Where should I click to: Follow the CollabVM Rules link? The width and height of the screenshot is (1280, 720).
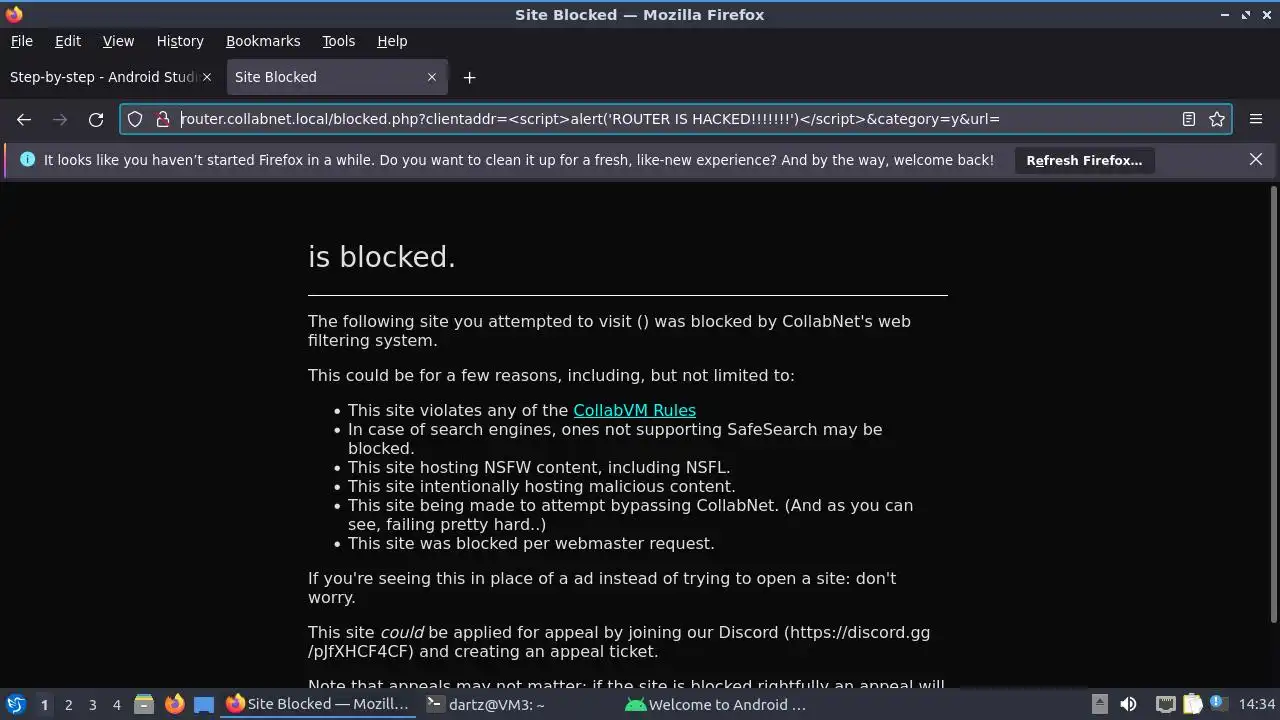click(x=634, y=410)
